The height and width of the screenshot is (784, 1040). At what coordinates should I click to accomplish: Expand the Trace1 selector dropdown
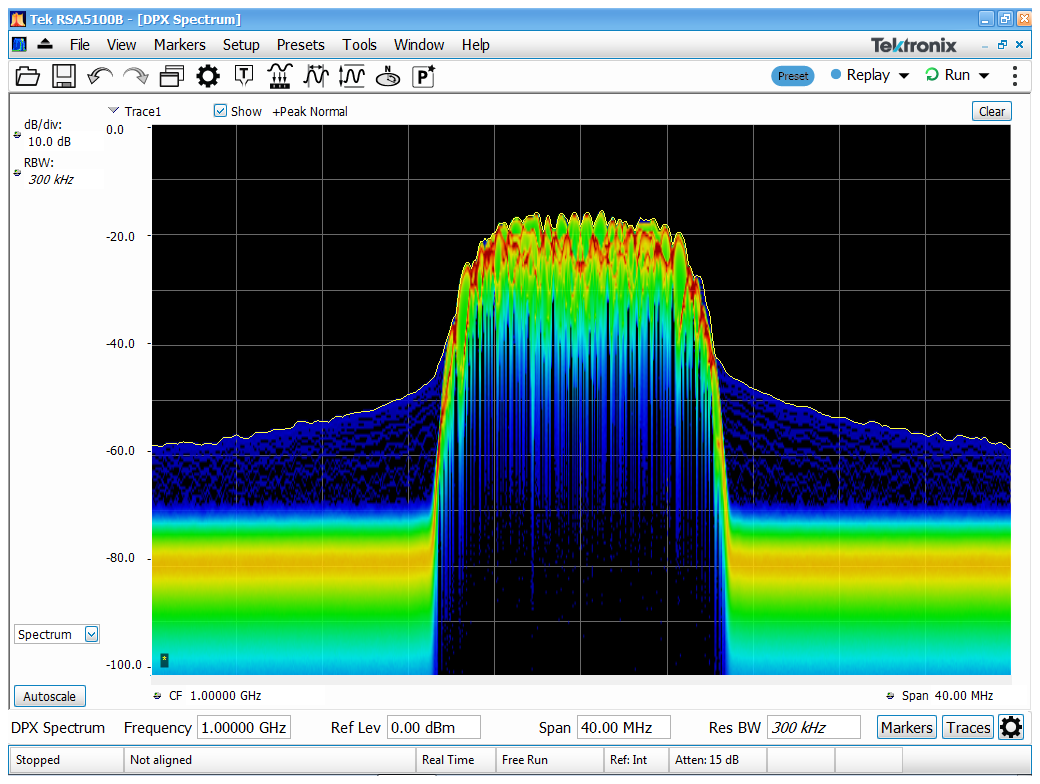(x=114, y=111)
